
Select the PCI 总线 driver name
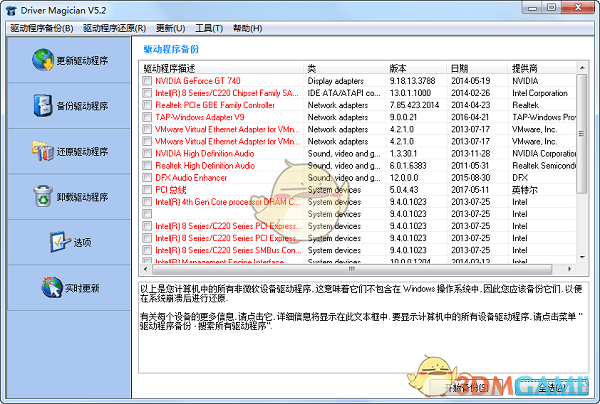click(x=171, y=189)
